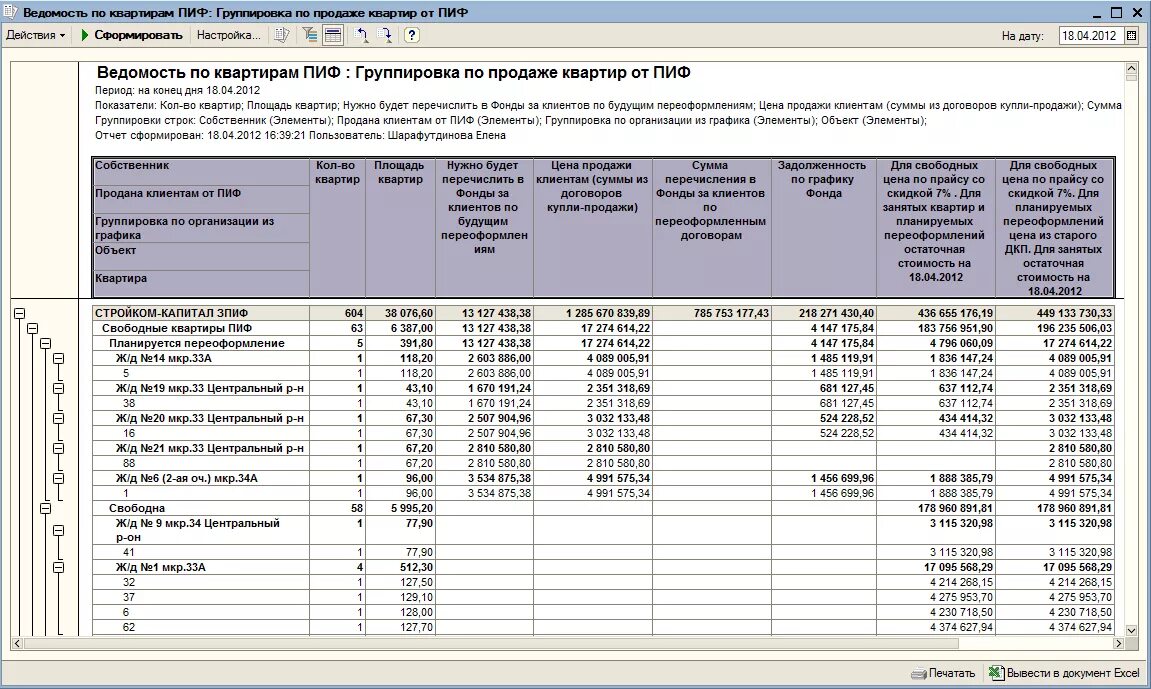Toggle the table header panel icon
This screenshot has height=689, width=1151.
(x=333, y=34)
